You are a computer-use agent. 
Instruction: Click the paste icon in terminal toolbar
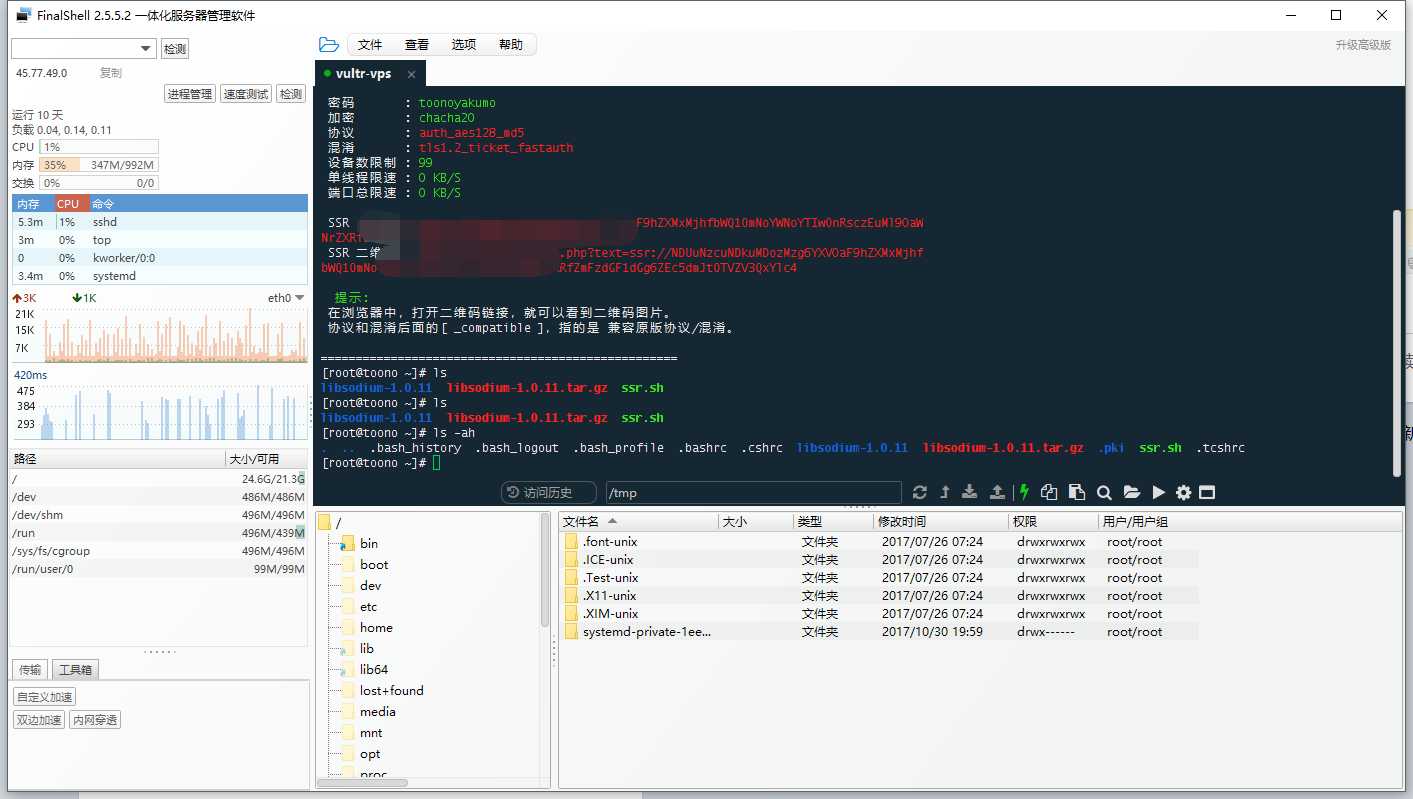(x=1077, y=492)
